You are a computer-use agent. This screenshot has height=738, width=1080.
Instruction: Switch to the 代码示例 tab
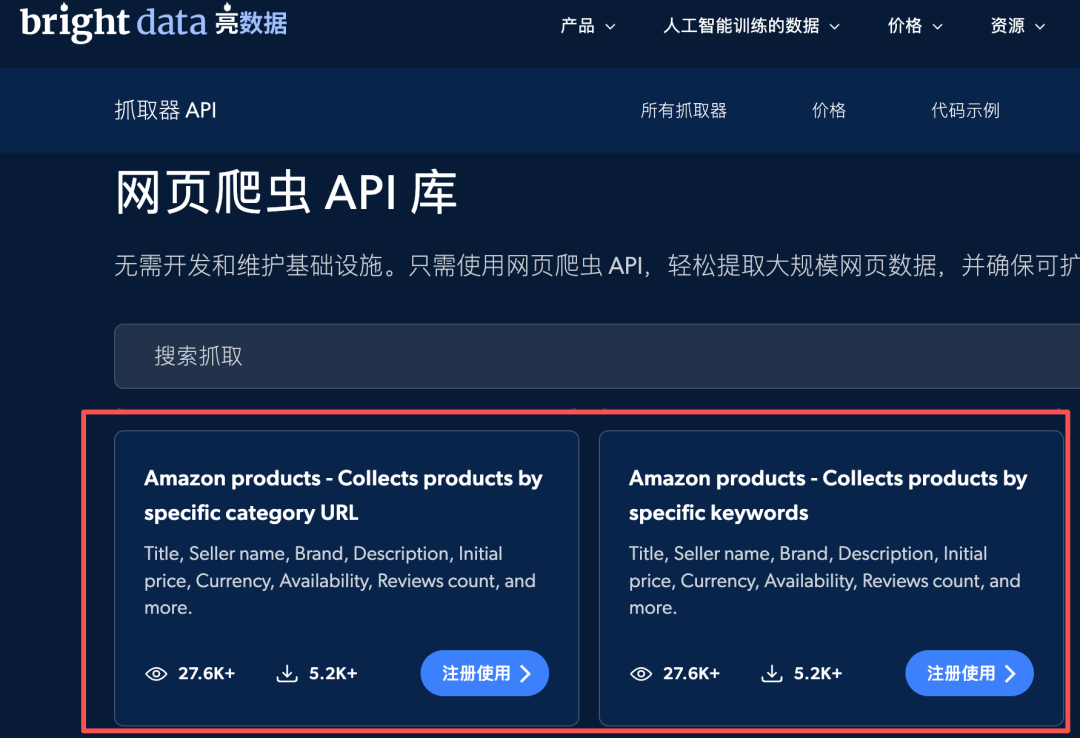965,110
